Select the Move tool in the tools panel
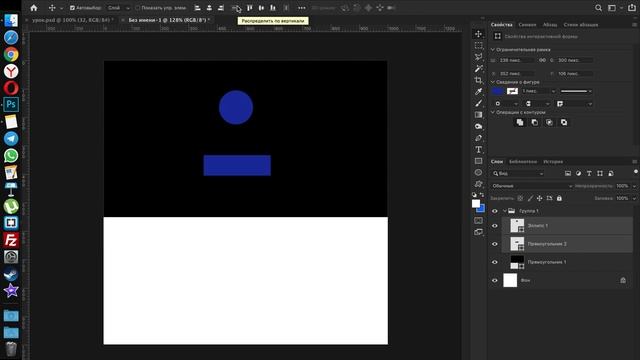 click(x=478, y=34)
